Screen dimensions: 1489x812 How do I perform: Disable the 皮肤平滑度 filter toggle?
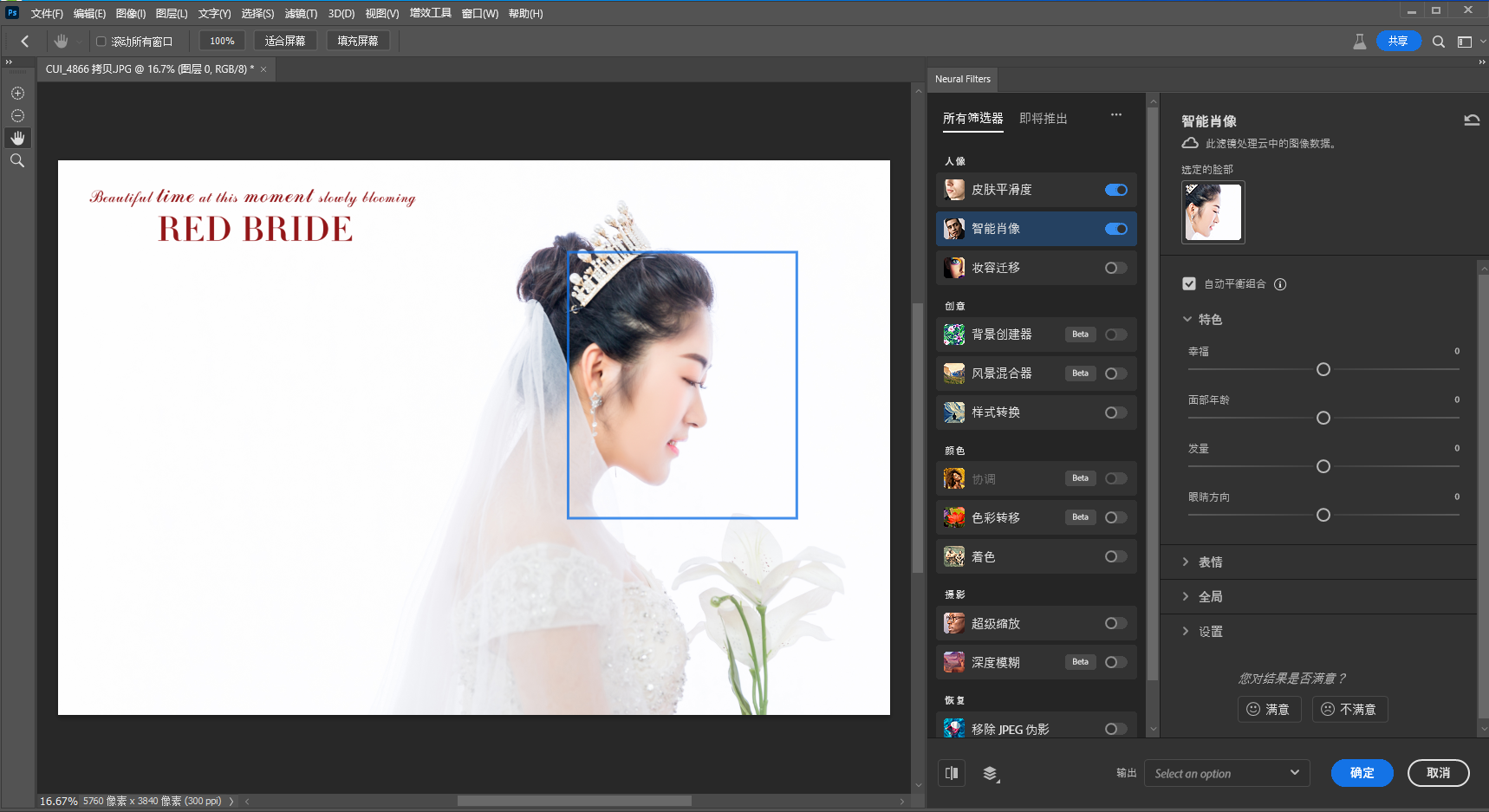(x=1115, y=190)
